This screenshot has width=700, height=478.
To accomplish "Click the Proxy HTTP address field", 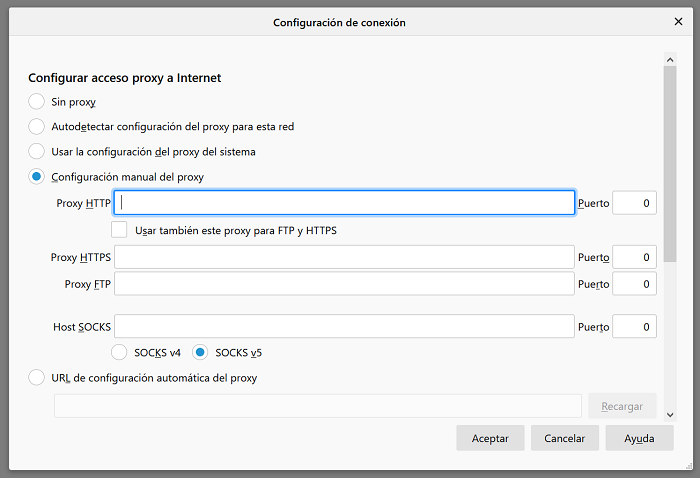I will coord(344,203).
